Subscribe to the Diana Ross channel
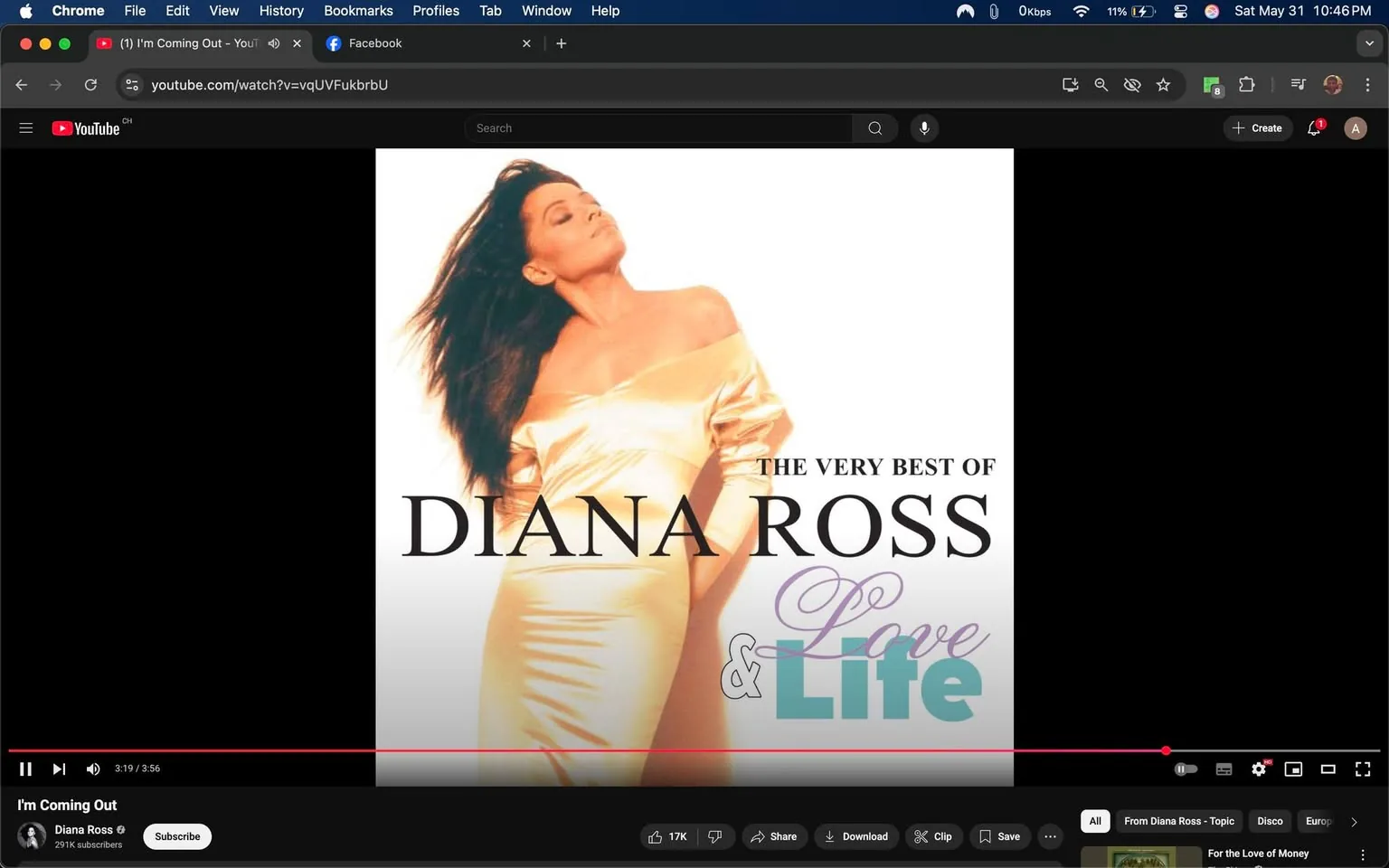 (176, 836)
